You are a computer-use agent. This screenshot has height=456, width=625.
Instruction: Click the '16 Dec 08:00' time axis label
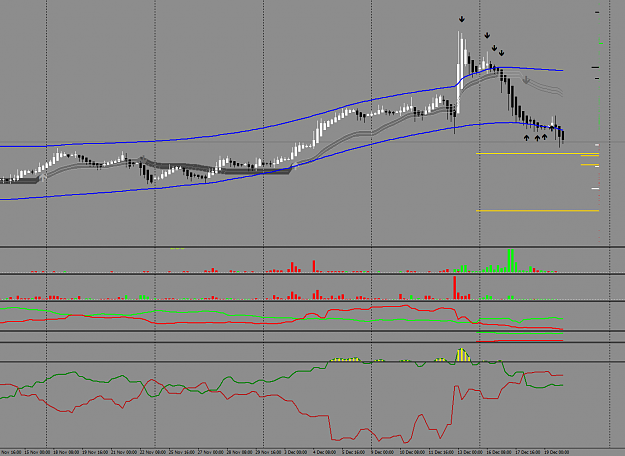coord(499,452)
